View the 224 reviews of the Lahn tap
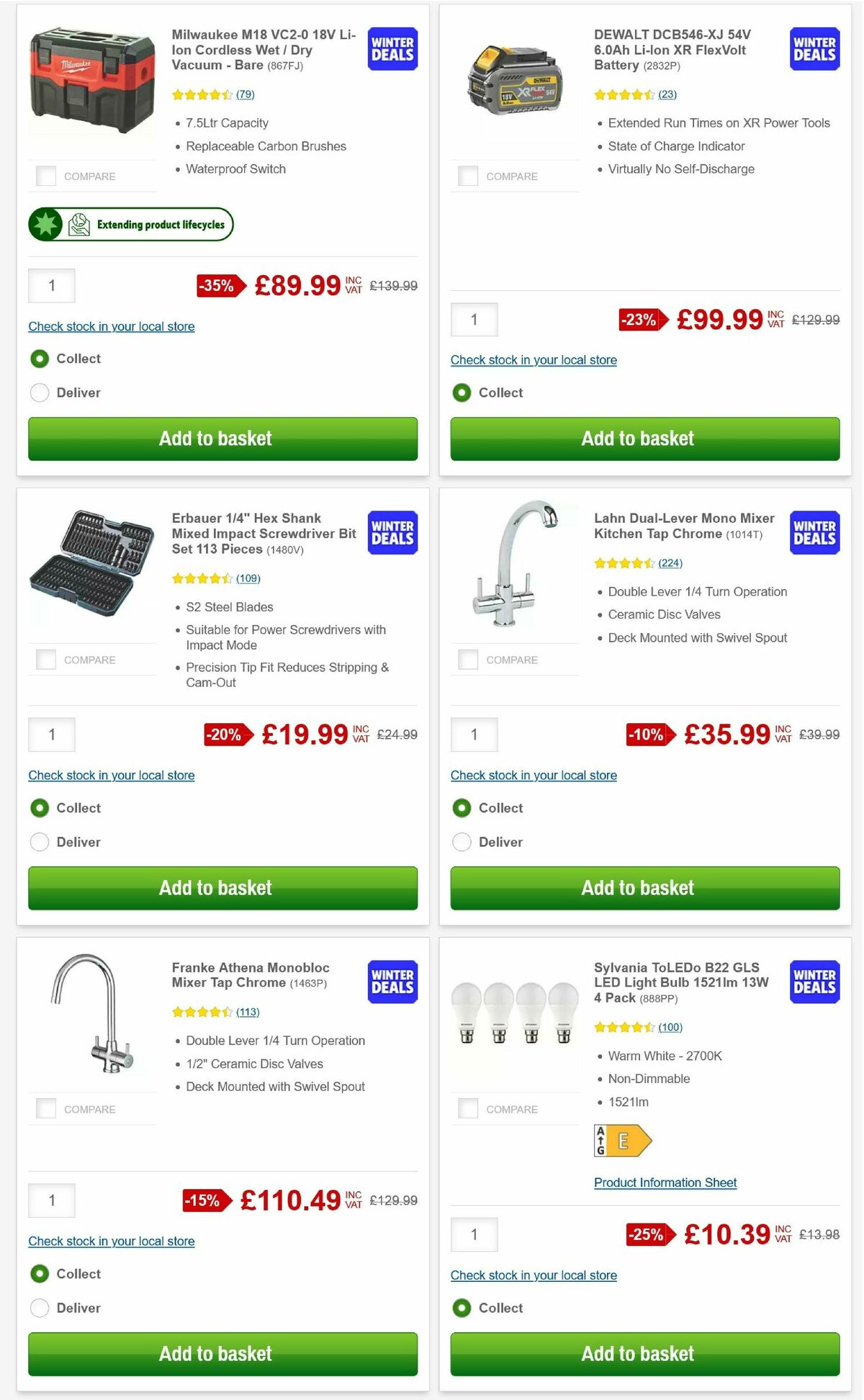The width and height of the screenshot is (864, 1400). coord(670,562)
